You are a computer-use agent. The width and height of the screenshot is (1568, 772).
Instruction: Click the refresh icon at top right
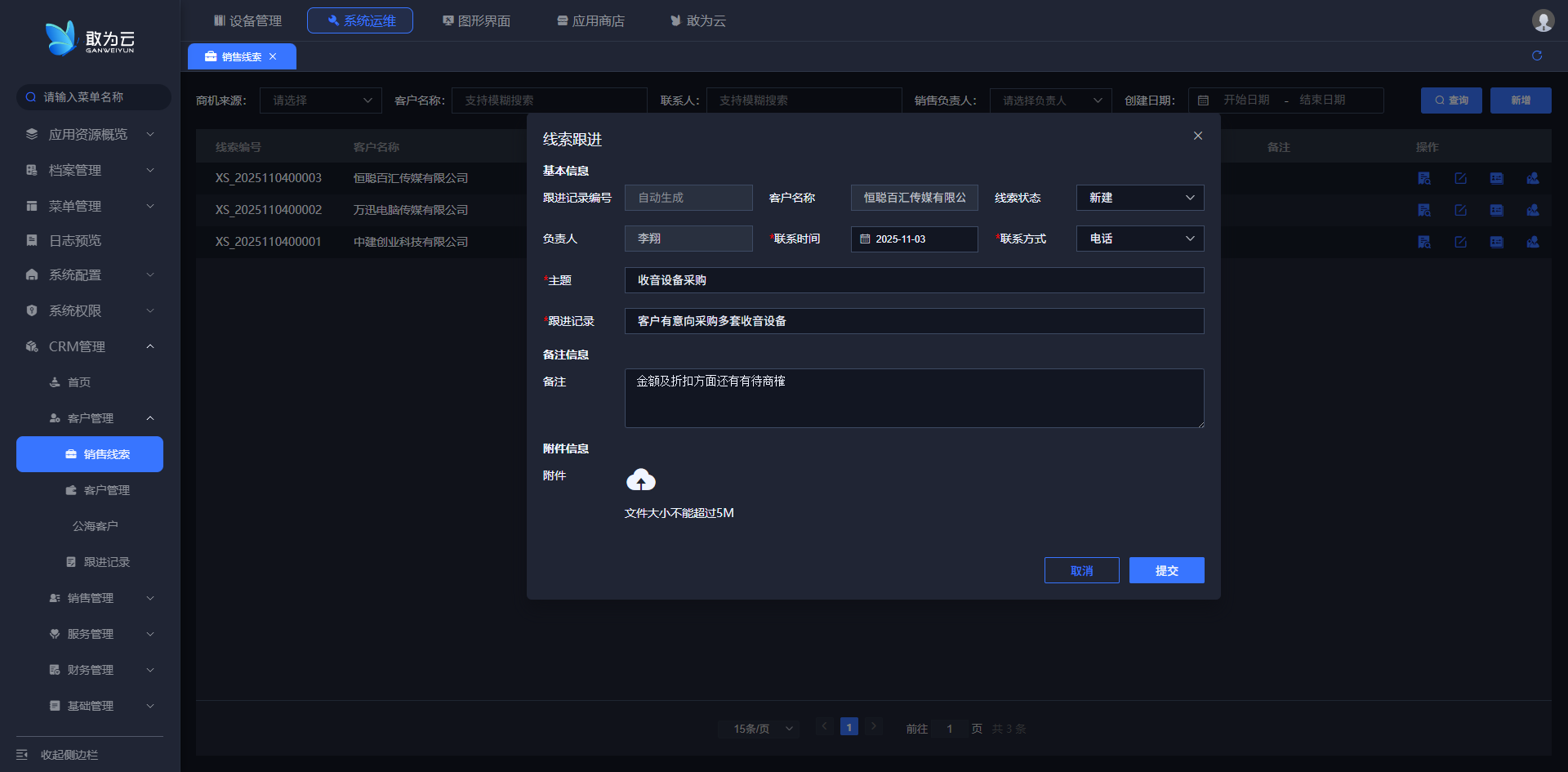[x=1537, y=56]
